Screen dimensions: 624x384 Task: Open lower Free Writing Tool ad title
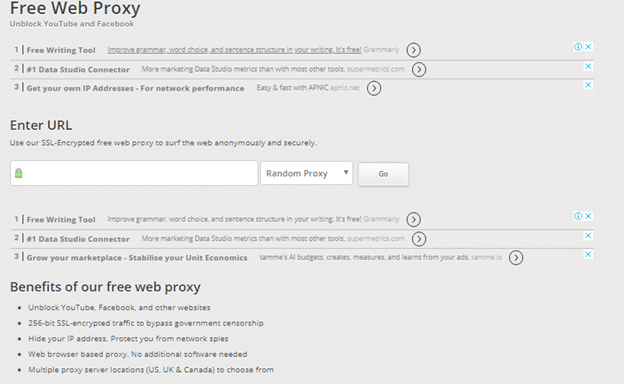[x=61, y=220]
